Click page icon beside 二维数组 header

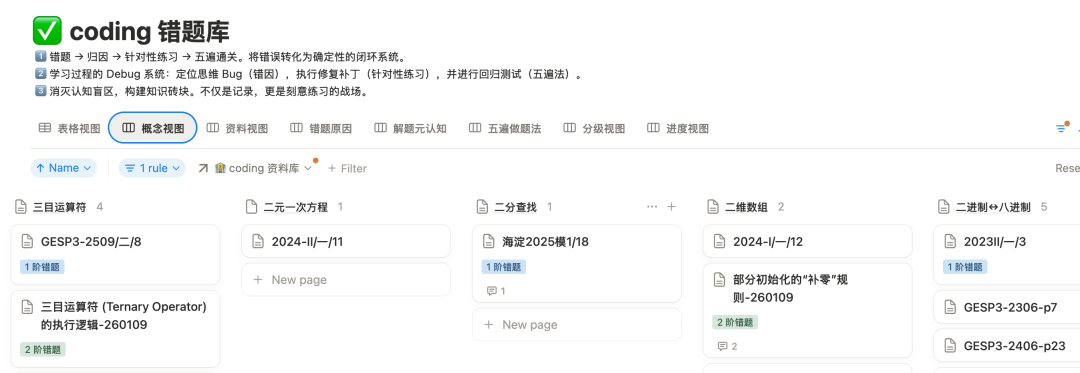714,206
